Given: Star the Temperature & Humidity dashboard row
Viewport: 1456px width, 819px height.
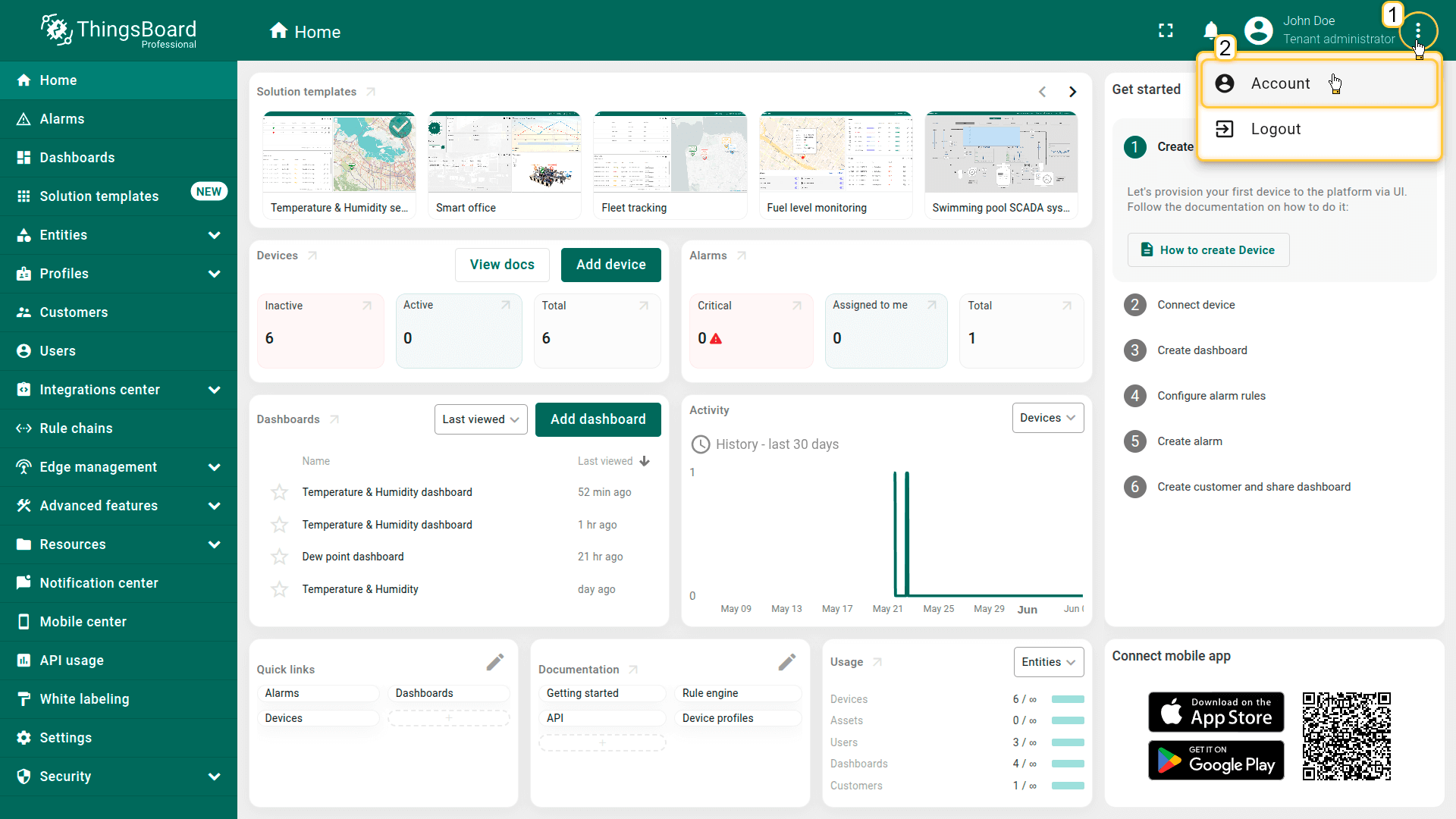Looking at the screenshot, I should pos(279,589).
